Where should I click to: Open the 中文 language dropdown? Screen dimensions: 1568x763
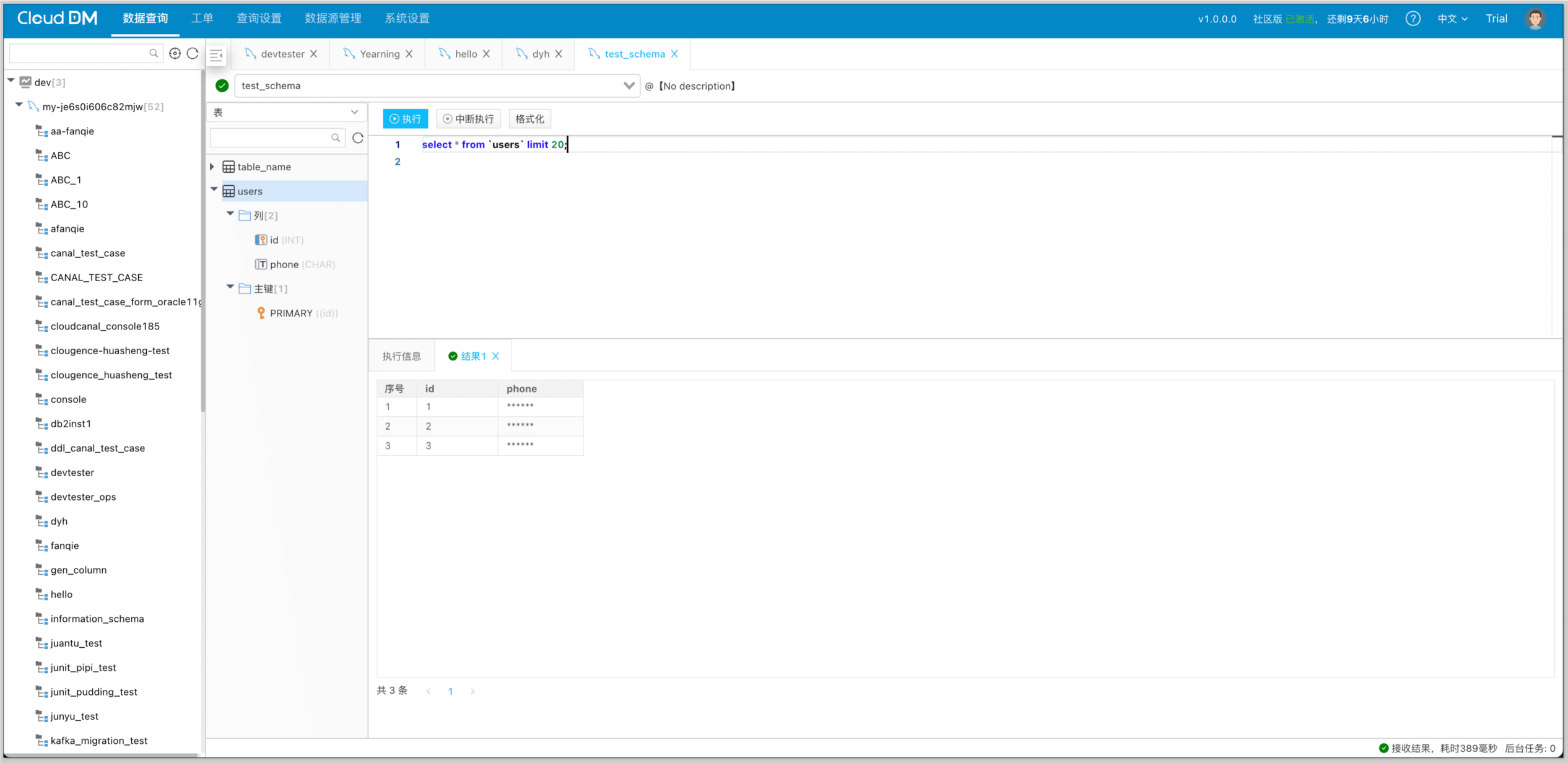[x=1452, y=19]
